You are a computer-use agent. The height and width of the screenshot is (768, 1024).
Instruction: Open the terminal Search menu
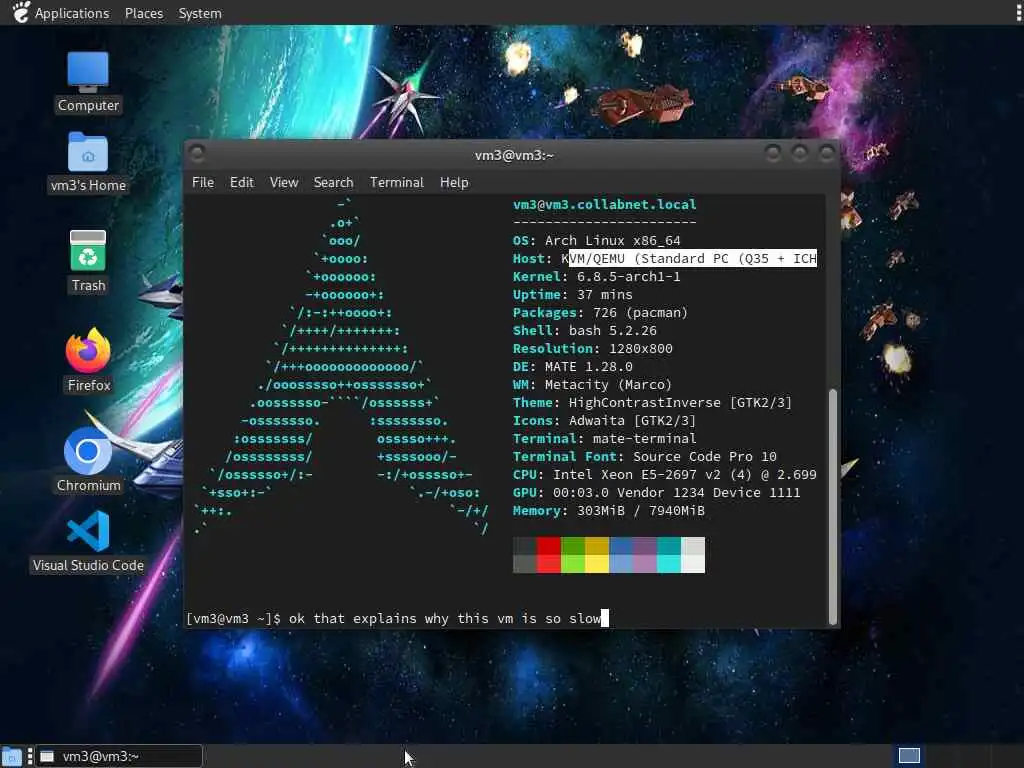(333, 182)
